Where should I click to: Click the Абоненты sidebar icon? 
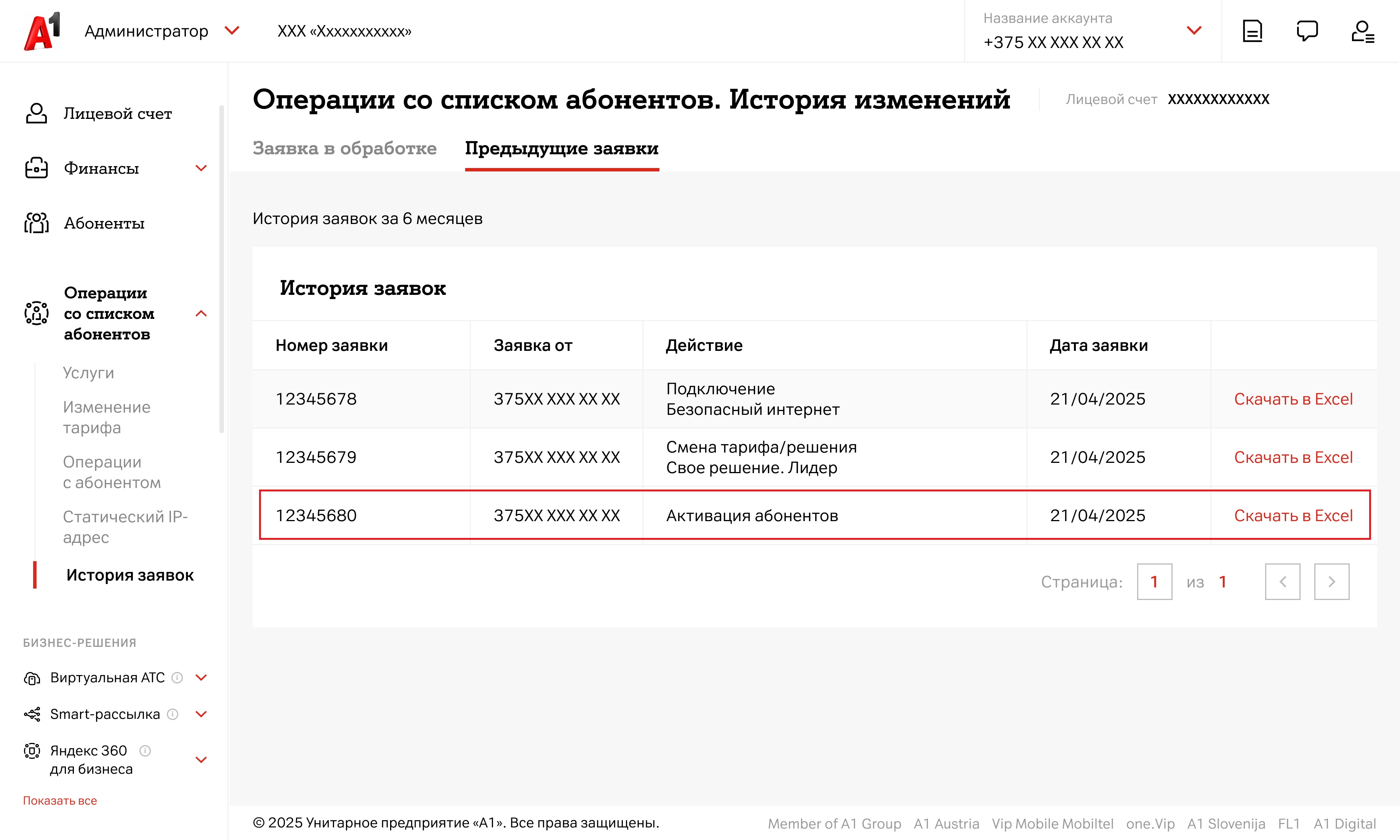coord(36,223)
